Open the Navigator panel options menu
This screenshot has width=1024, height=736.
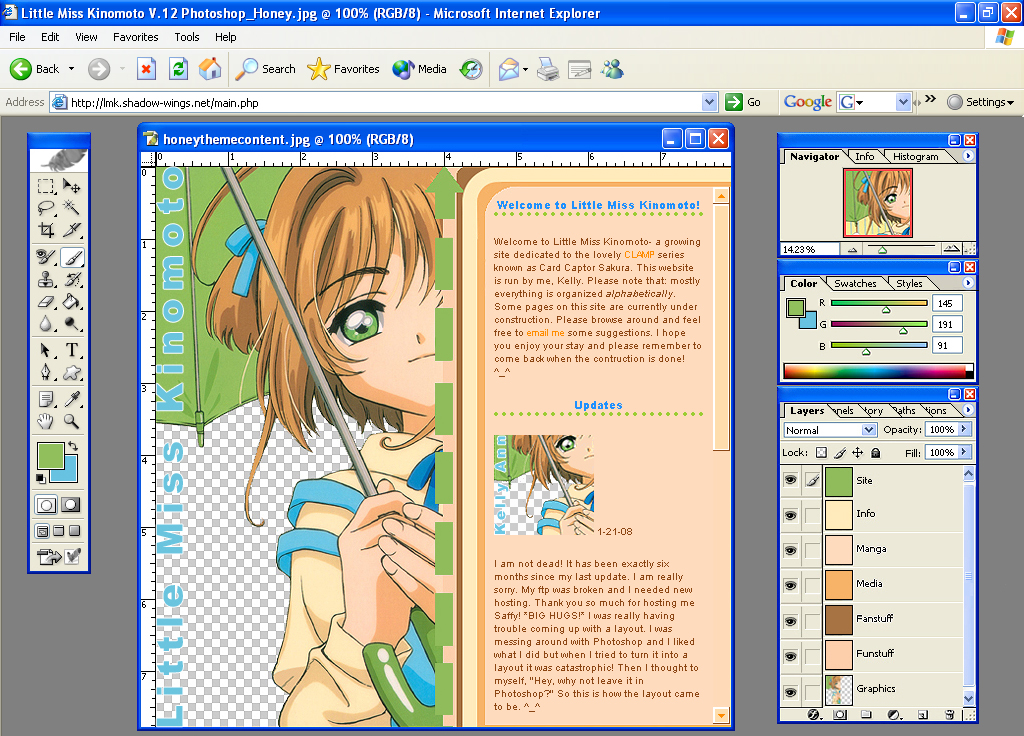(x=968, y=155)
